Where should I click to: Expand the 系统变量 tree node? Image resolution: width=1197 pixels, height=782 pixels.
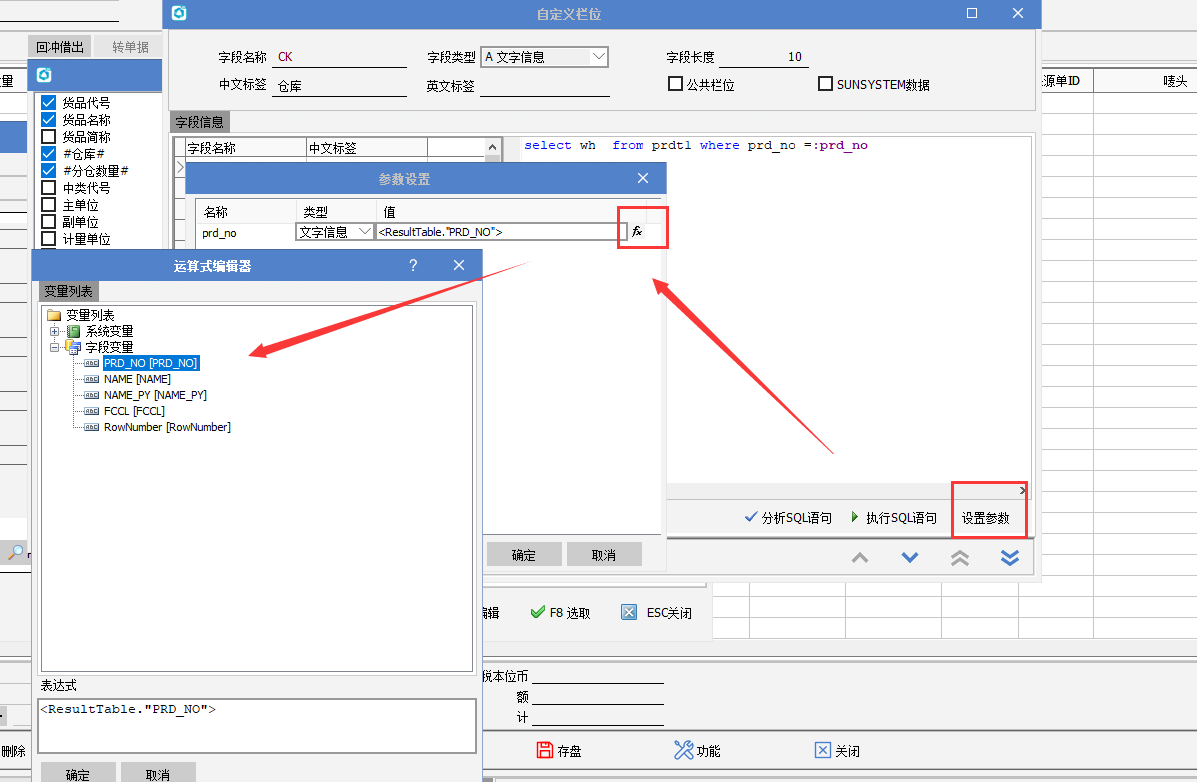(55, 331)
